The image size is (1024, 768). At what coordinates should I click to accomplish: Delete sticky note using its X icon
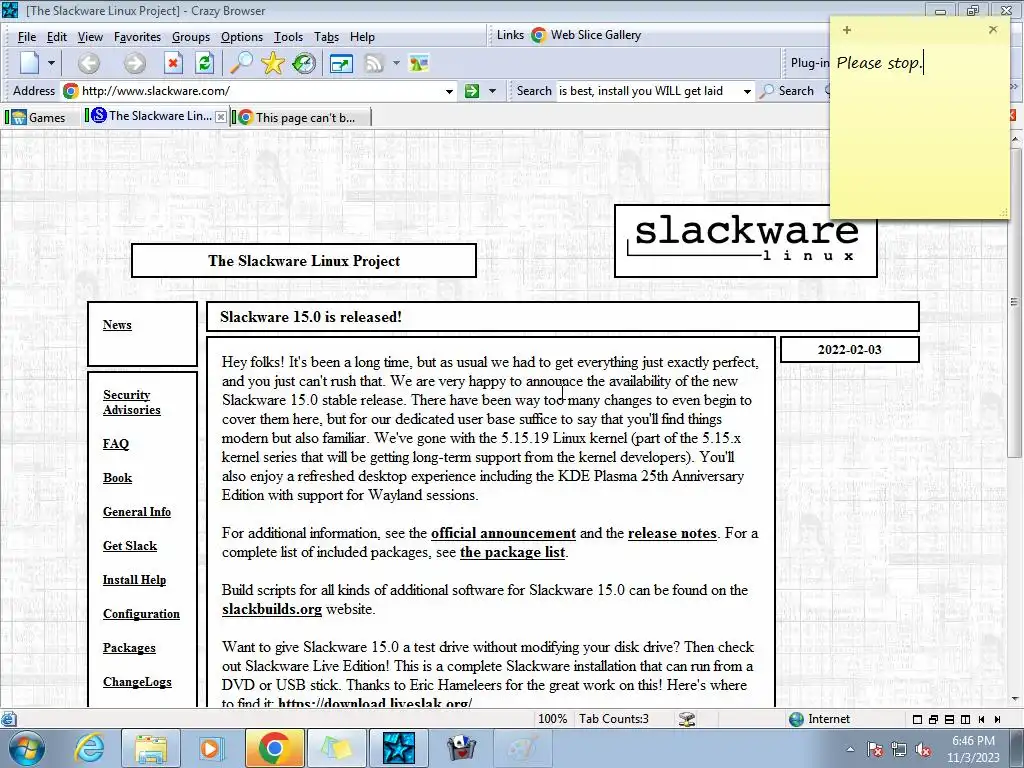[x=993, y=29]
